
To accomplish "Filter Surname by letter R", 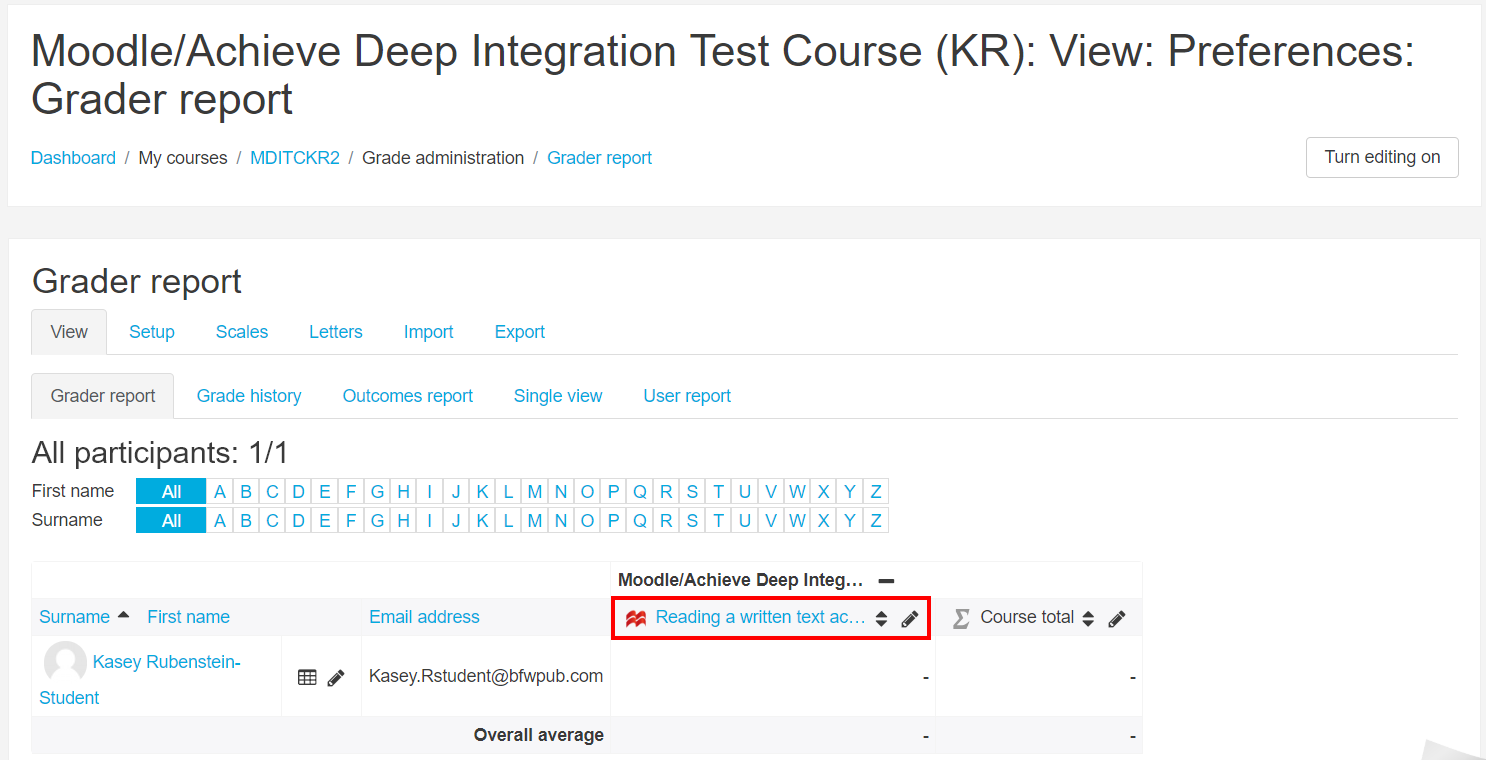I will tap(666, 520).
